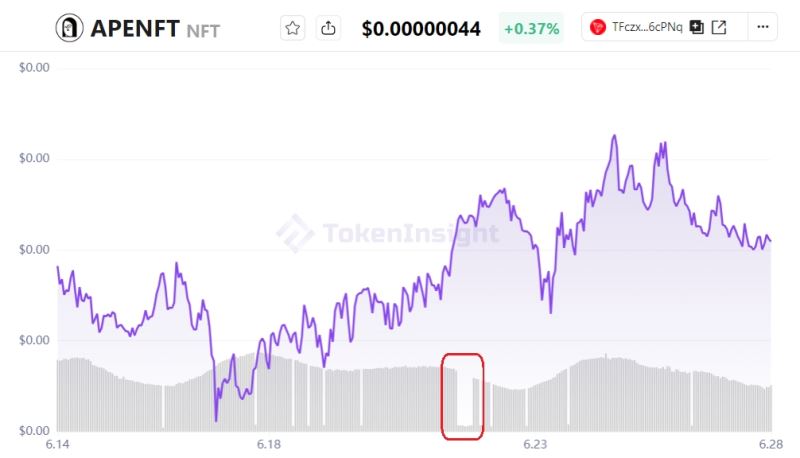Open the contract in the external explorer
This screenshot has width=800, height=458.
point(719,27)
